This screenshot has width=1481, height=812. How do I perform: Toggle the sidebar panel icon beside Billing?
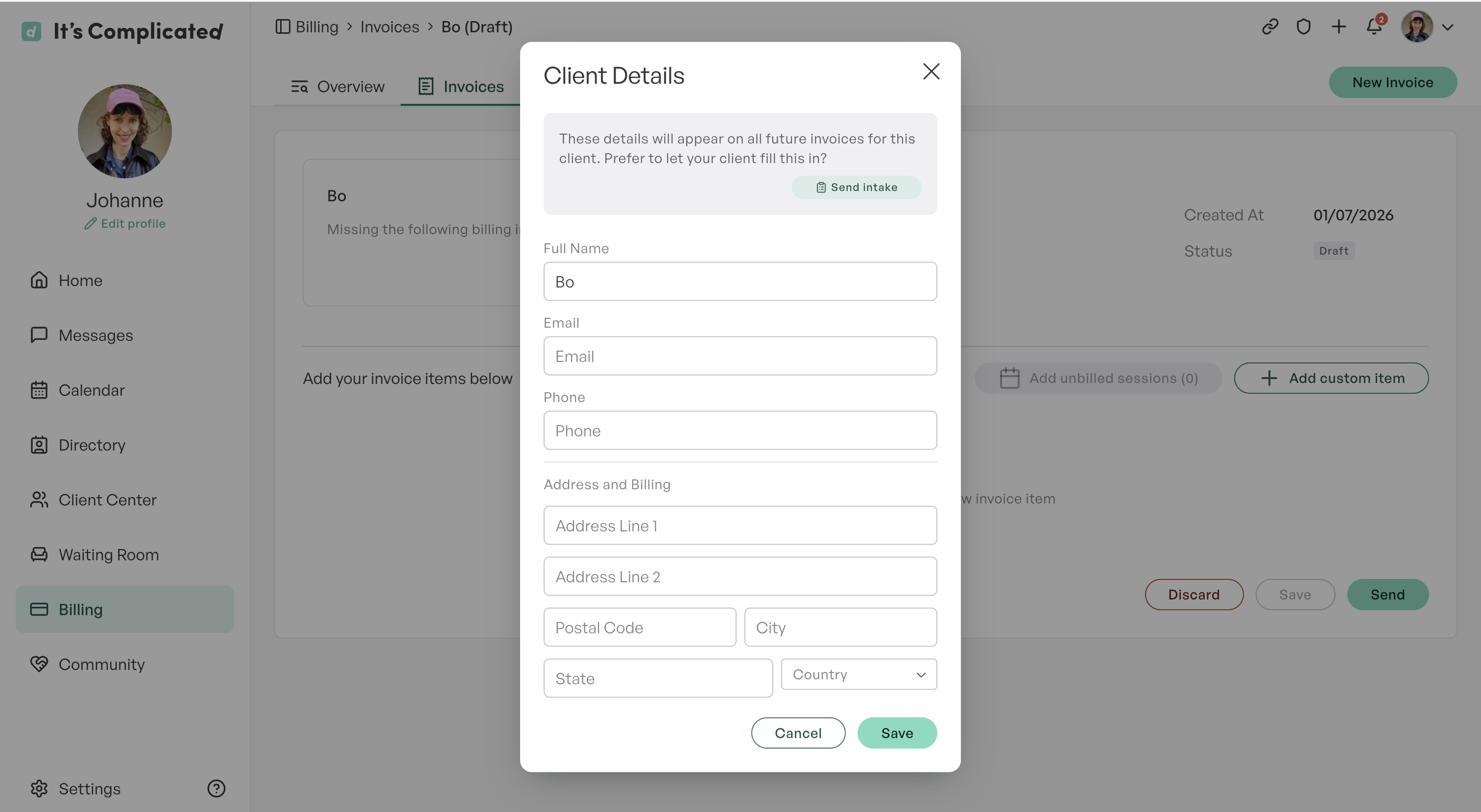[282, 26]
